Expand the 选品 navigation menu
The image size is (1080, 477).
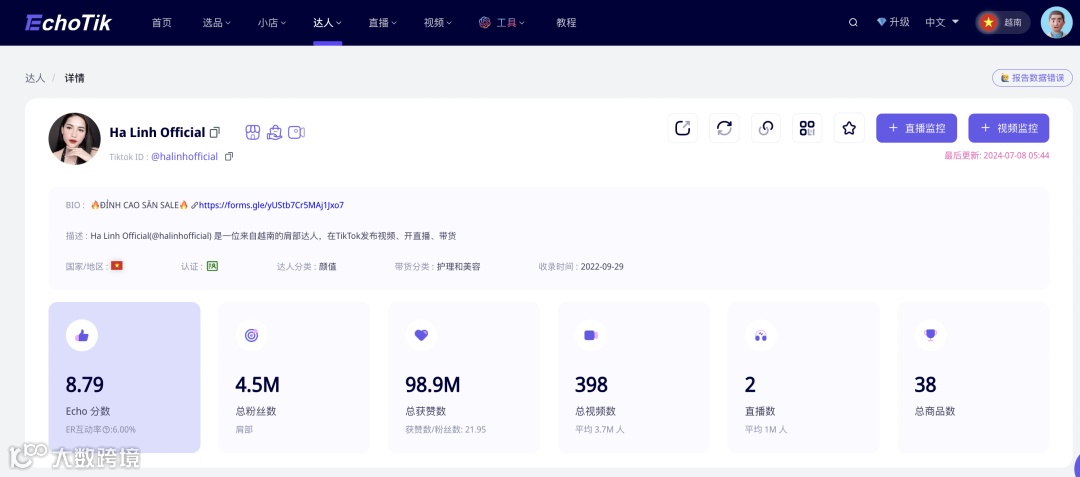point(216,23)
